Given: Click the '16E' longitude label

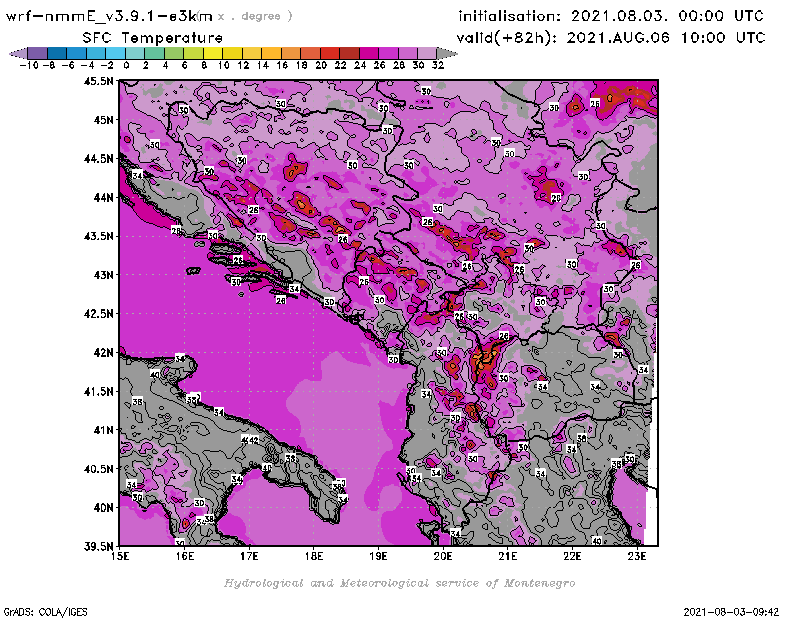Looking at the screenshot, I should [x=185, y=556].
